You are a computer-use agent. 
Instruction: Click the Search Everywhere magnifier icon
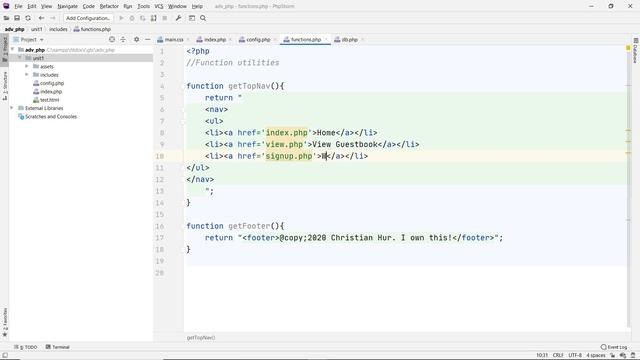203,18
